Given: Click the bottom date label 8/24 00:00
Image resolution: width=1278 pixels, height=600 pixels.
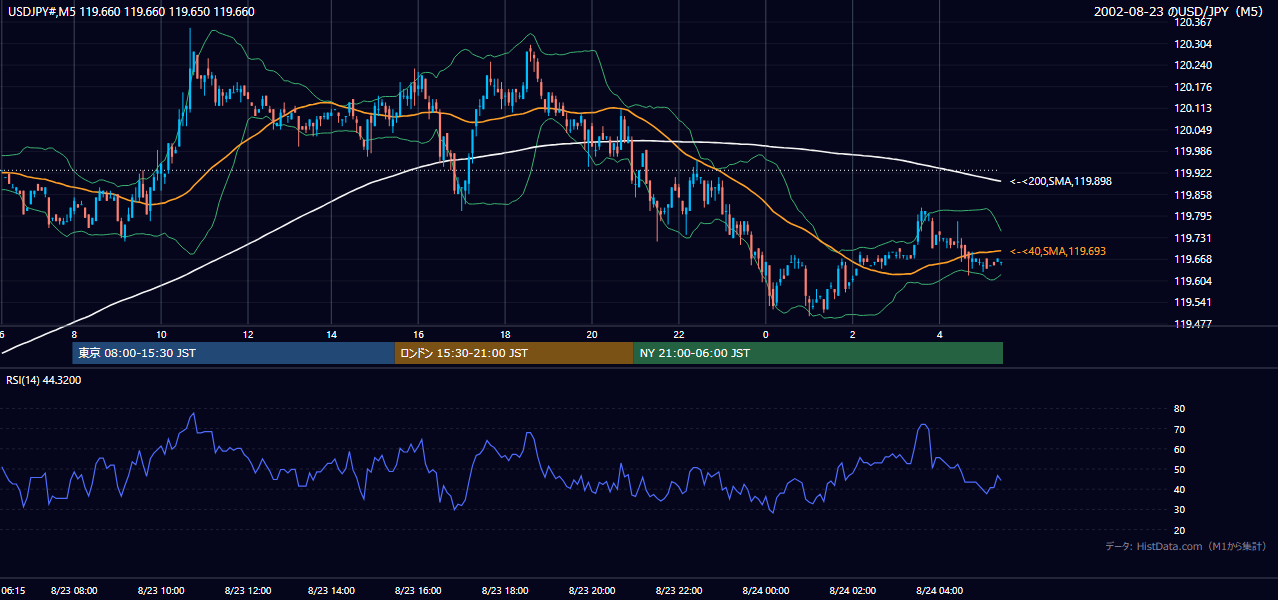Looking at the screenshot, I should click(x=765, y=591).
